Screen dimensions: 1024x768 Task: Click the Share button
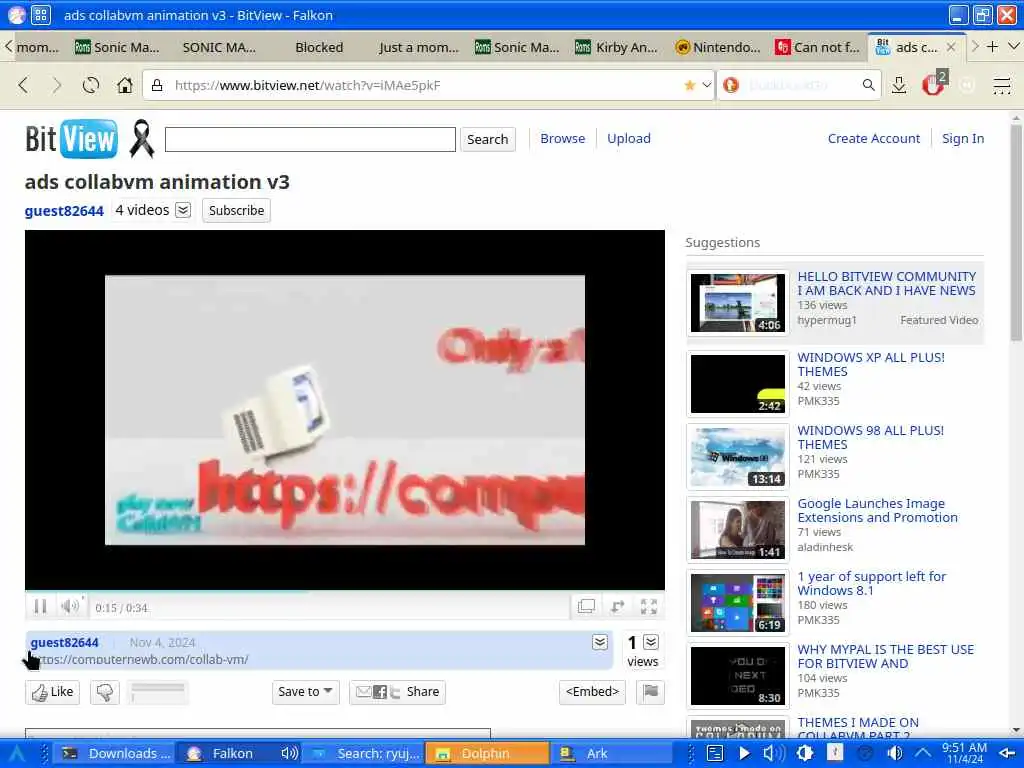pos(397,692)
